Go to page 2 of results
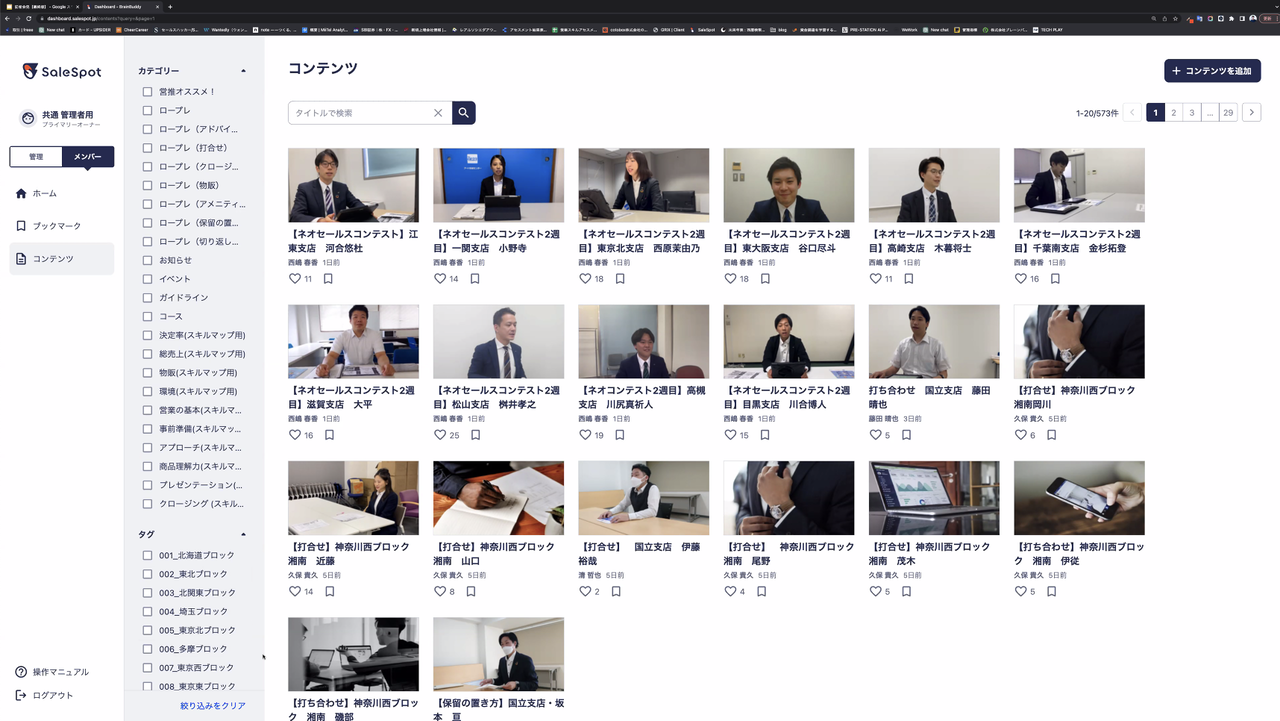1280x721 pixels. tap(1174, 113)
